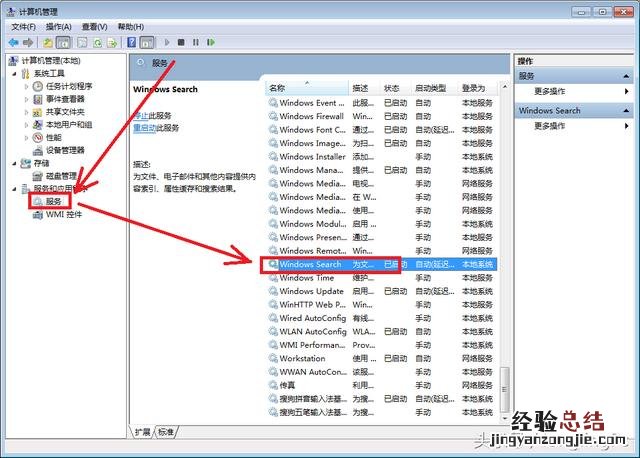This screenshot has width=640, height=458.
Task: Open the 帮助(H) menu
Action: [x=131, y=27]
